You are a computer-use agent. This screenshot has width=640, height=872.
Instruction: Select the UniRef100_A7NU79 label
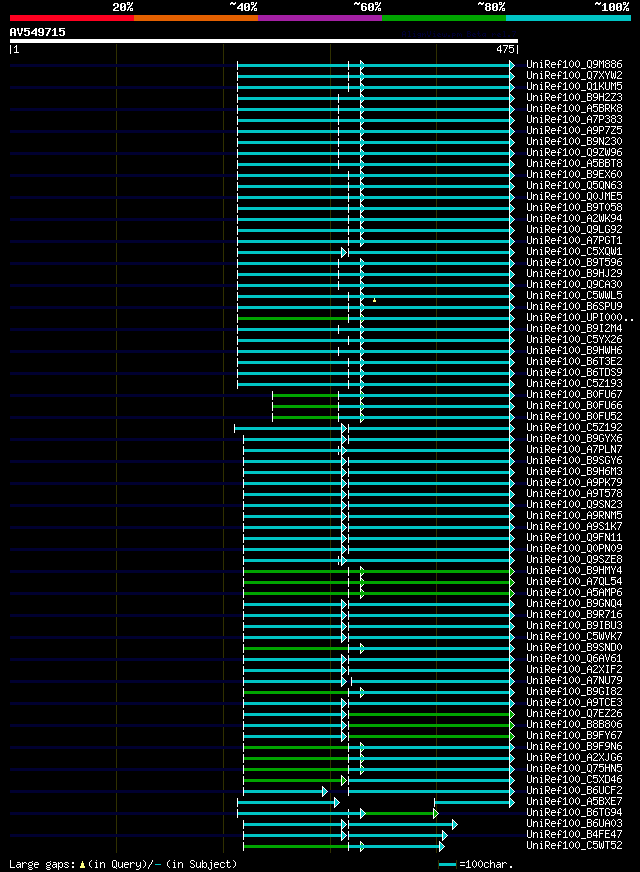[574, 681]
